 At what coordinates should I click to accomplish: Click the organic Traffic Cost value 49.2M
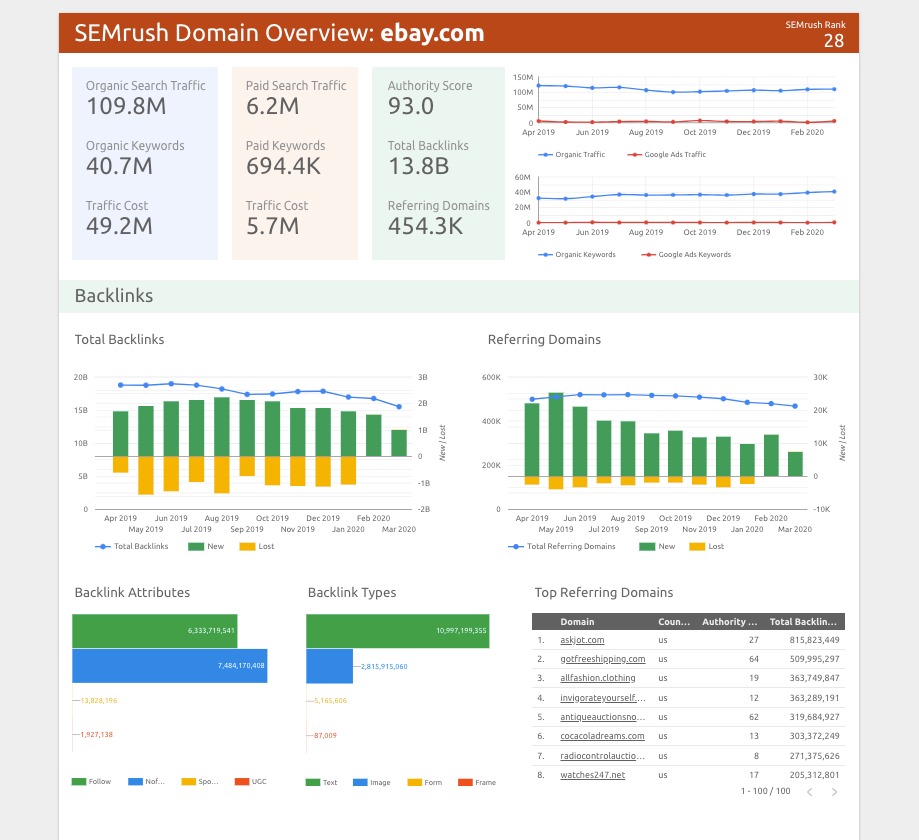pos(119,226)
